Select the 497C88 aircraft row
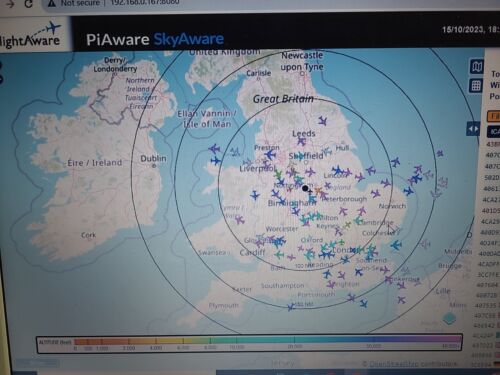Image resolution: width=500 pixels, height=375 pixels. pos(487,315)
